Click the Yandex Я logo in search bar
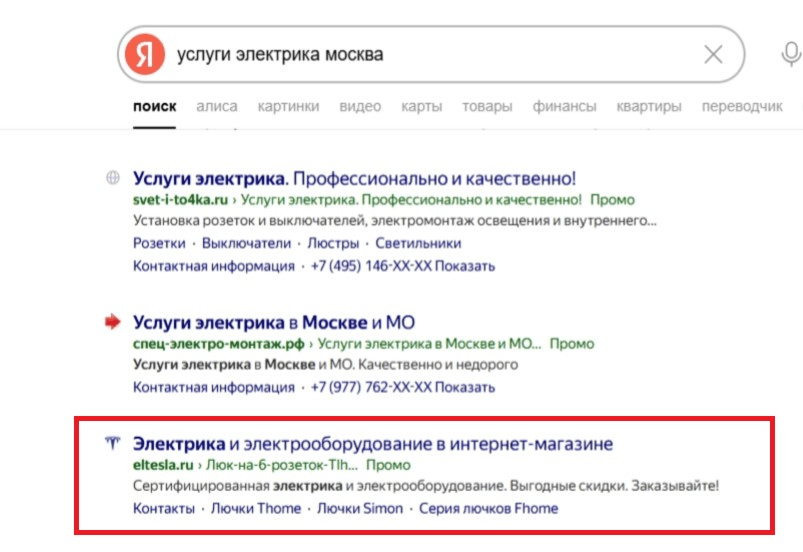The width and height of the screenshot is (803, 552). click(x=145, y=54)
